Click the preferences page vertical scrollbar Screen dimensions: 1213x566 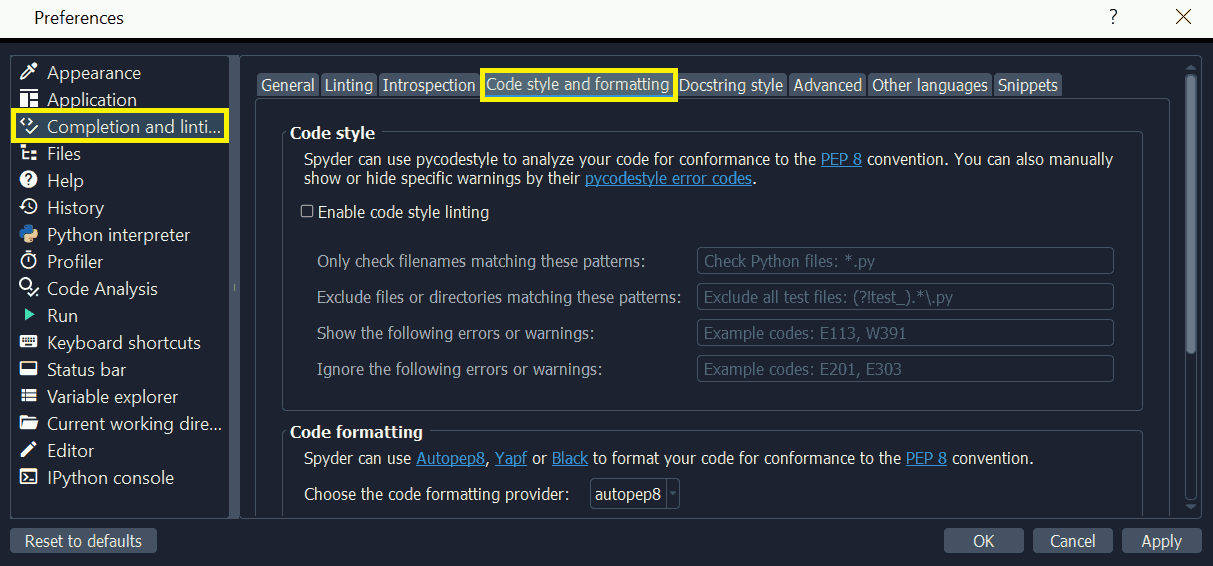pyautogui.click(x=1191, y=213)
